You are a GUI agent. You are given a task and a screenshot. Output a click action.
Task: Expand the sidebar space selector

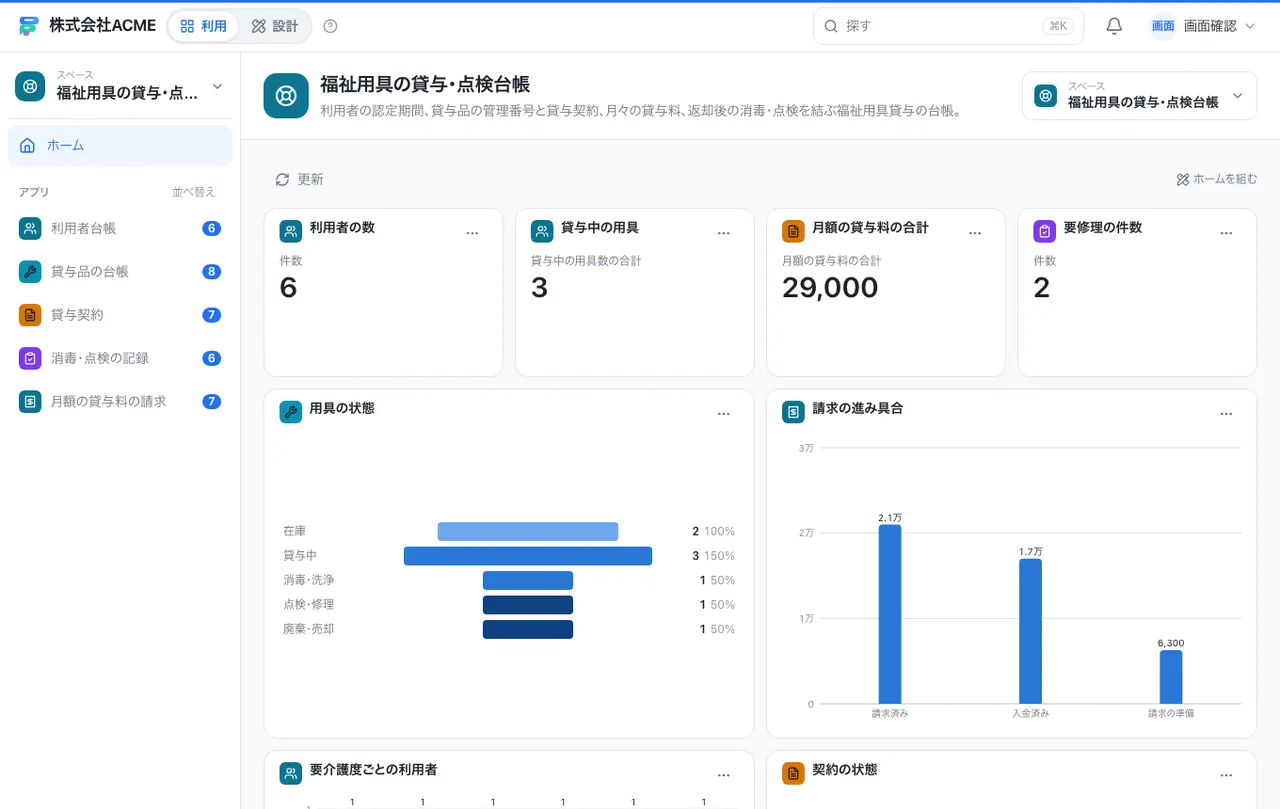(120, 86)
